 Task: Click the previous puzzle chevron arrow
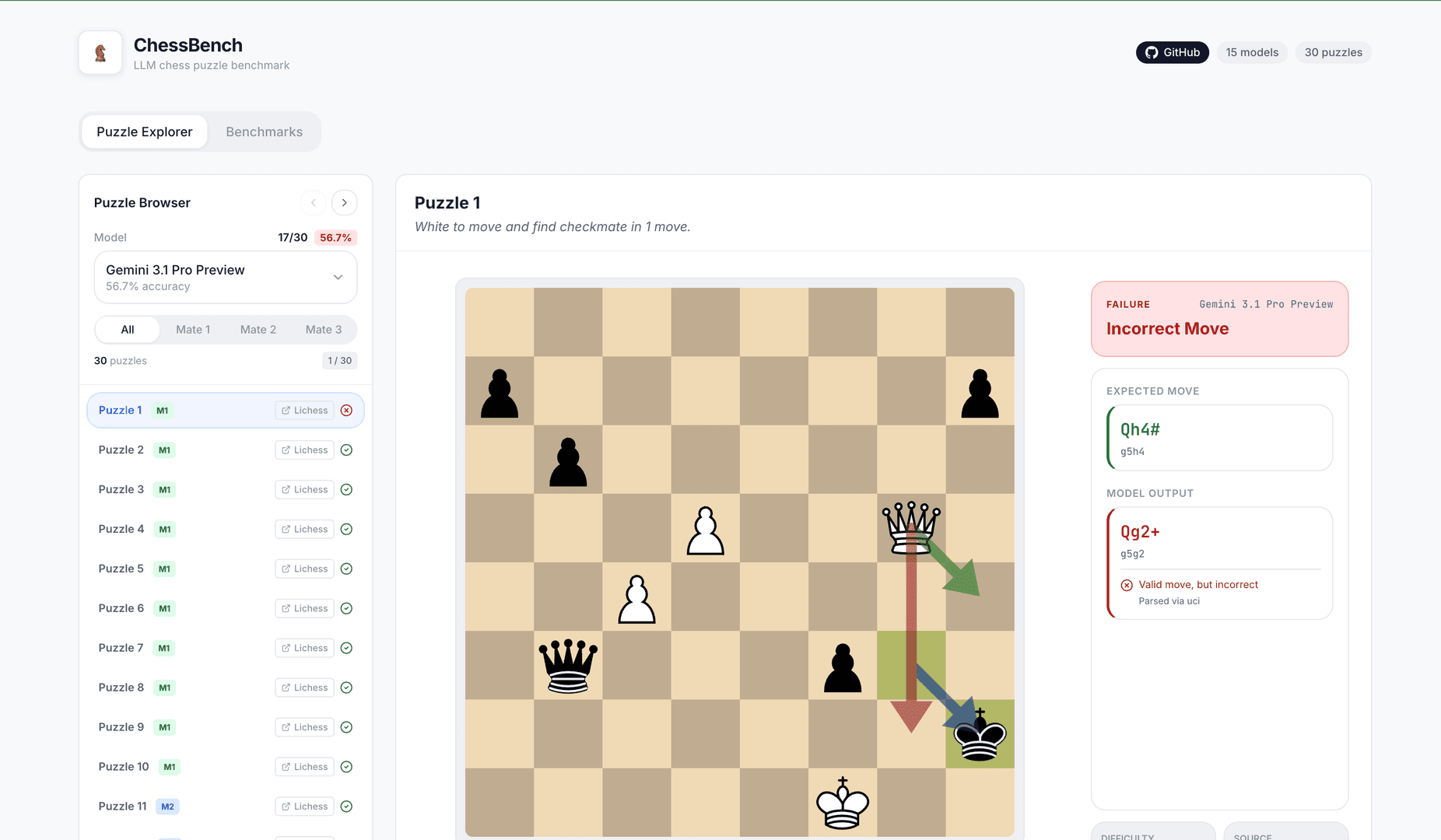(313, 202)
